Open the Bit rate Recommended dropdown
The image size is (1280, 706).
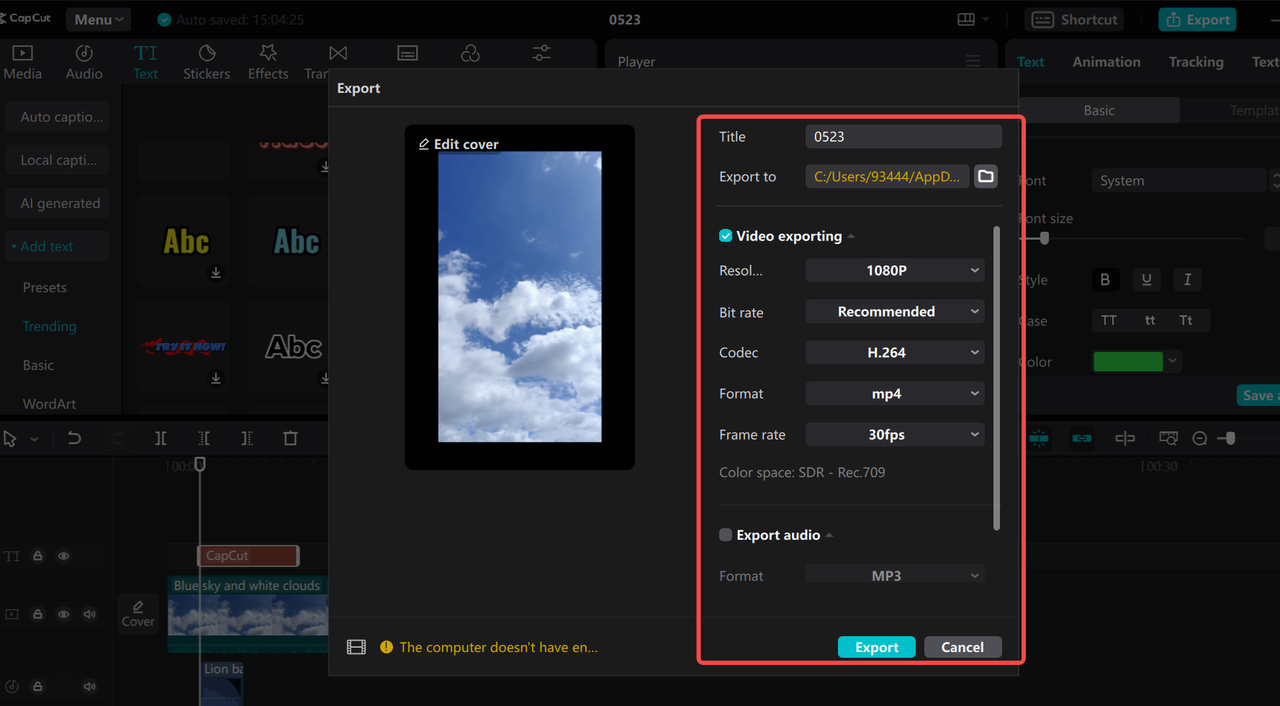click(895, 311)
